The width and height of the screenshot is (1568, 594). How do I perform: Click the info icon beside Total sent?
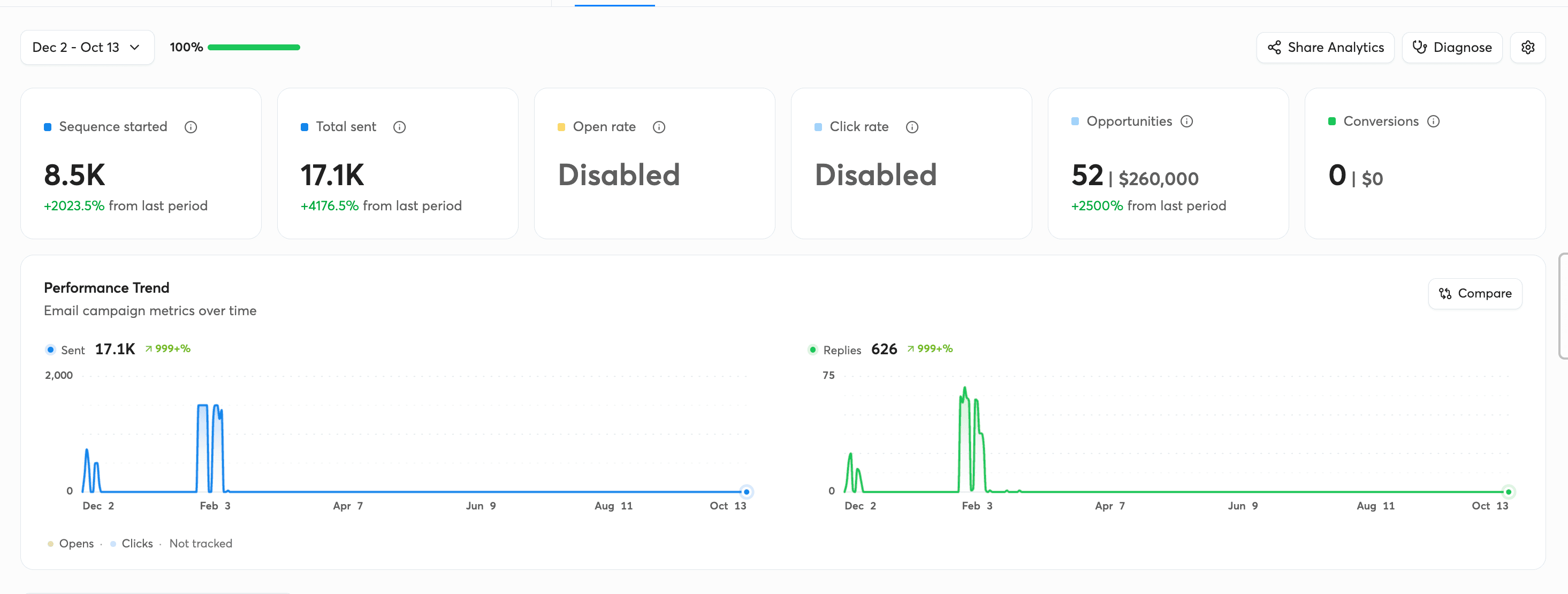(x=399, y=127)
